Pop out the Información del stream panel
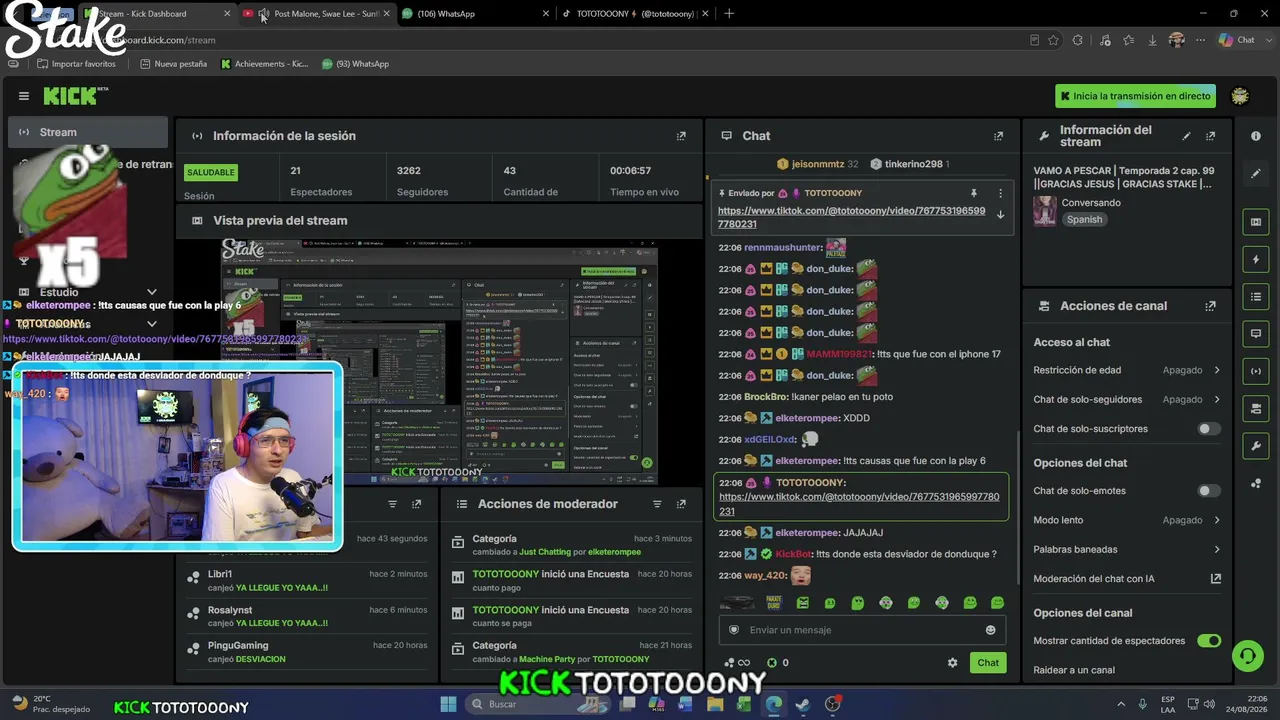This screenshot has width=1280, height=720. (1211, 136)
